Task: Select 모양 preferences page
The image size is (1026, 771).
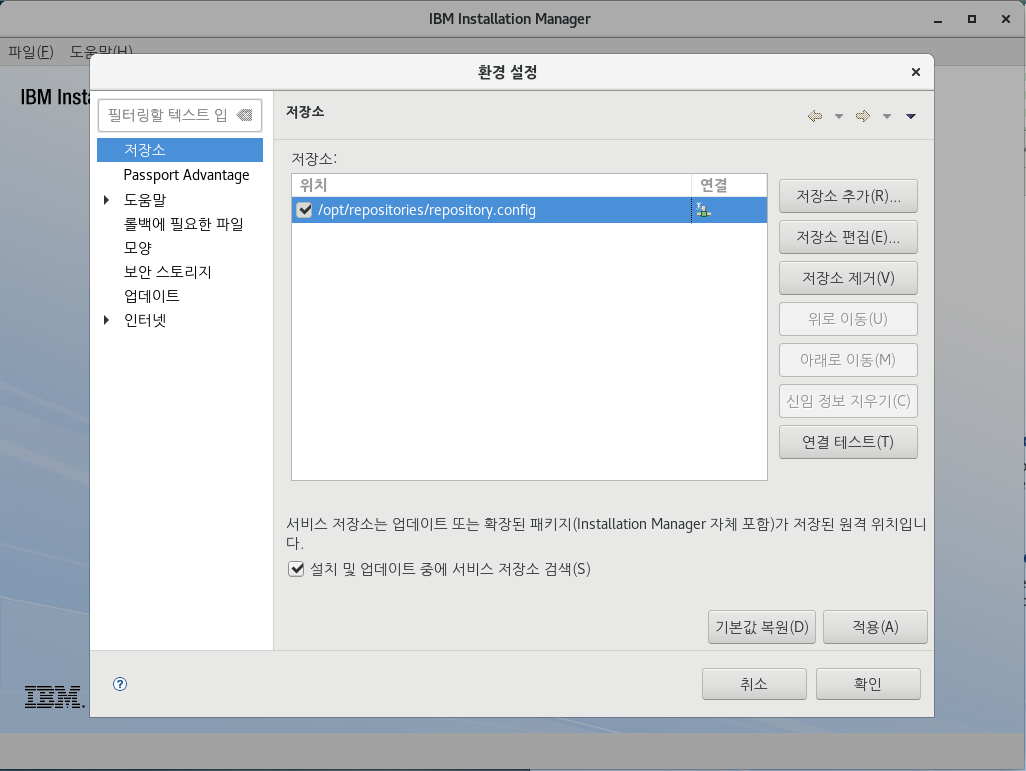Action: click(138, 248)
